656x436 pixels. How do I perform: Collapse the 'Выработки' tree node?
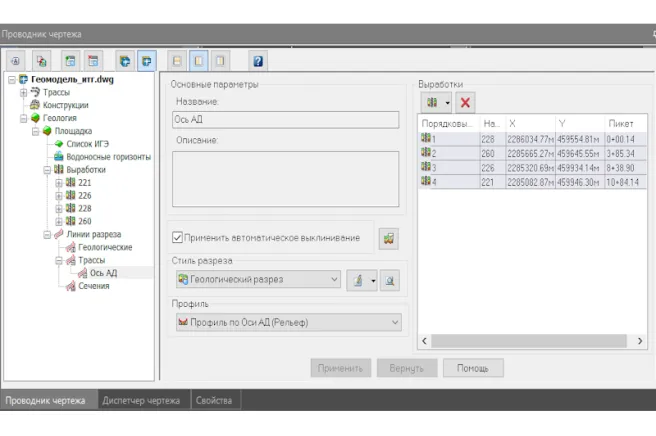point(46,170)
